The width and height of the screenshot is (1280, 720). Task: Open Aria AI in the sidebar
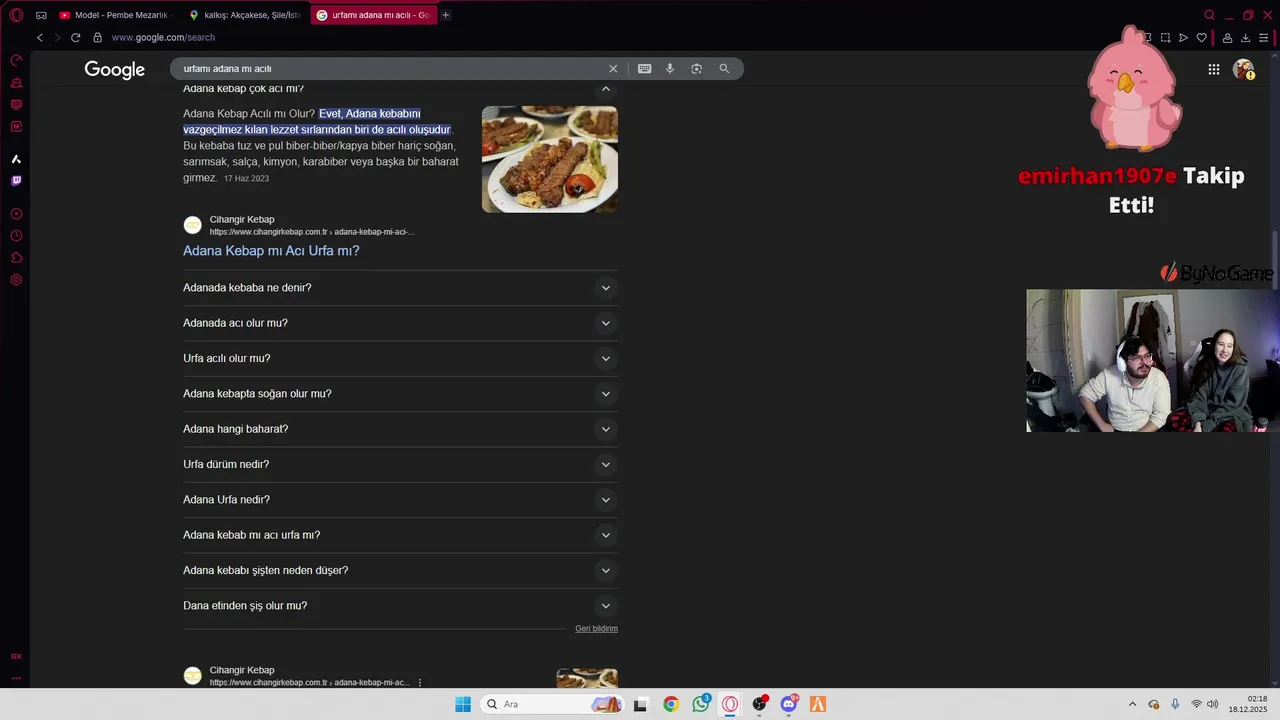coord(16,159)
